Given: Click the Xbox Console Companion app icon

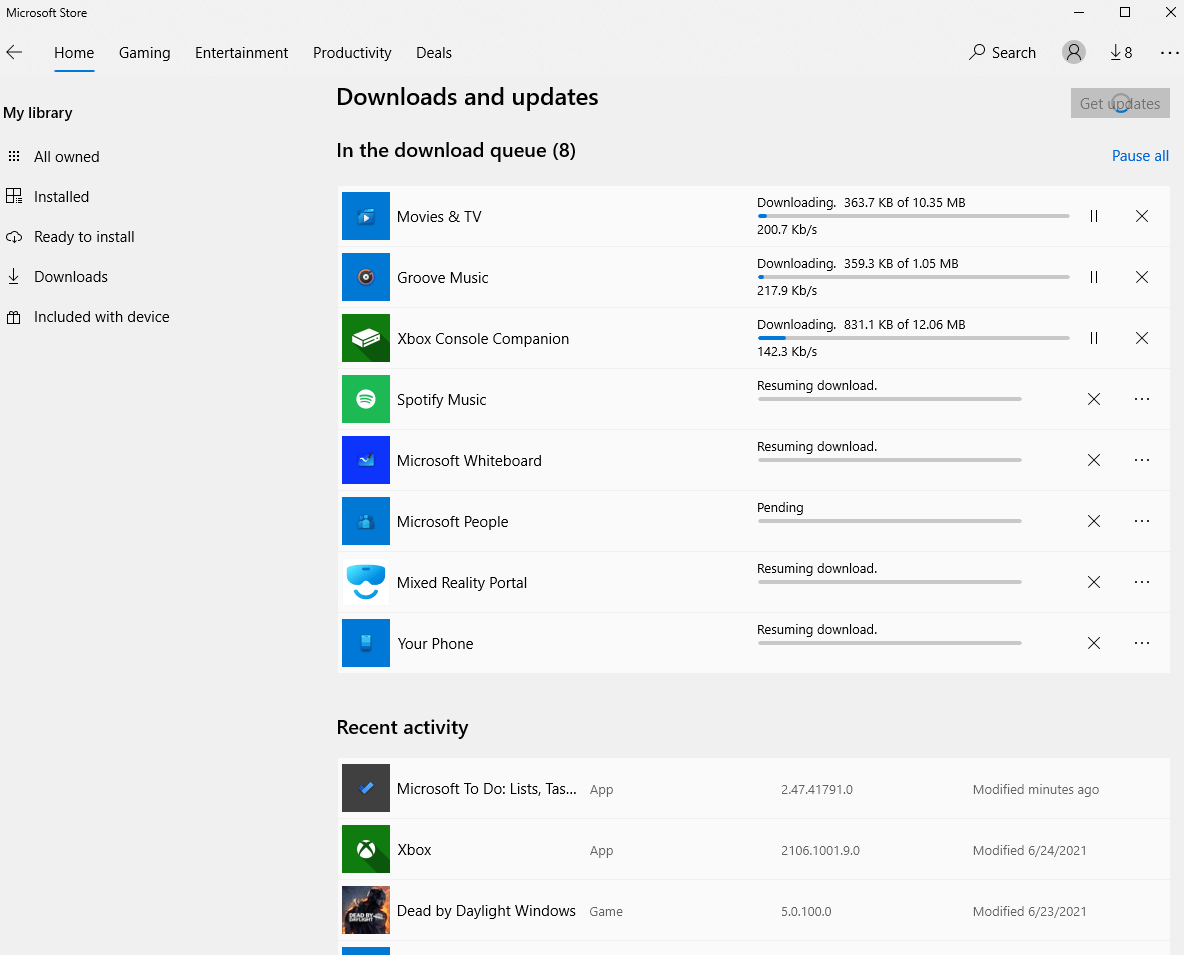Looking at the screenshot, I should coord(365,338).
